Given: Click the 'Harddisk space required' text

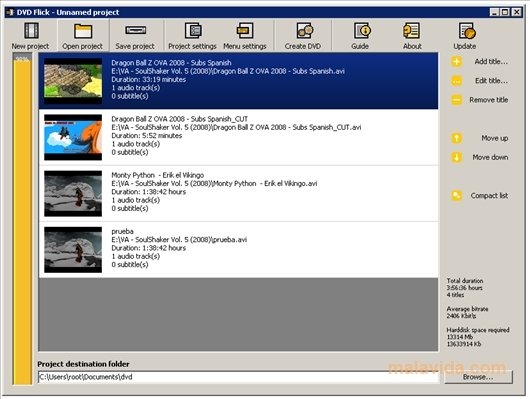Looking at the screenshot, I should [x=478, y=330].
